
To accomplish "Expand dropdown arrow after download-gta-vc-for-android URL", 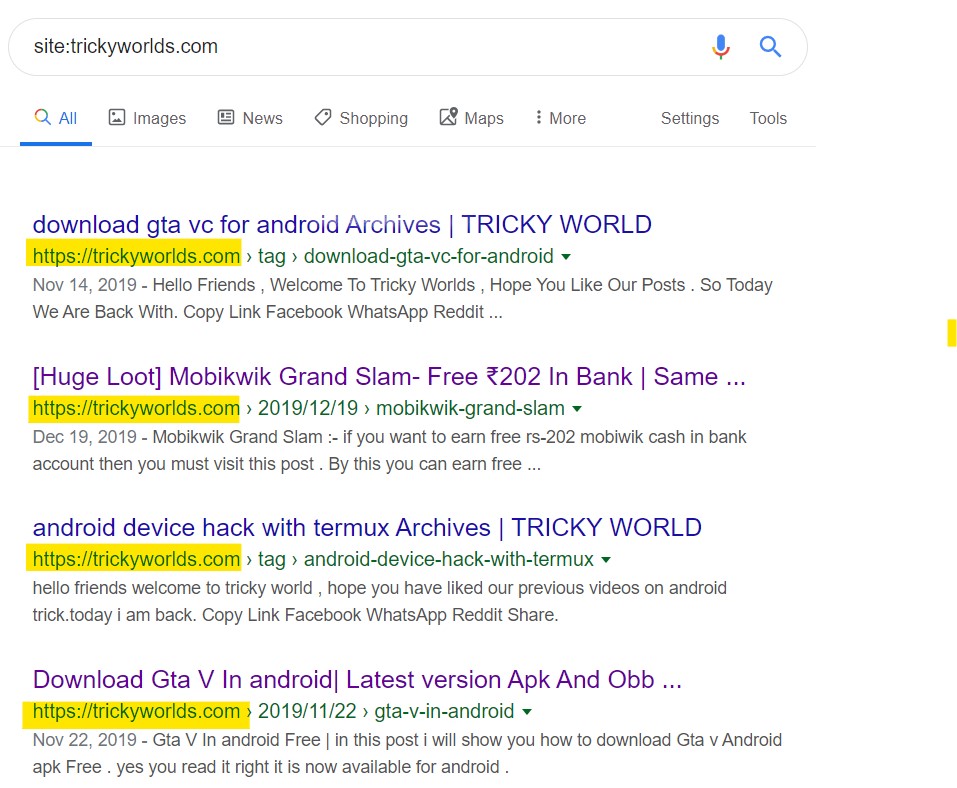I will click(566, 257).
